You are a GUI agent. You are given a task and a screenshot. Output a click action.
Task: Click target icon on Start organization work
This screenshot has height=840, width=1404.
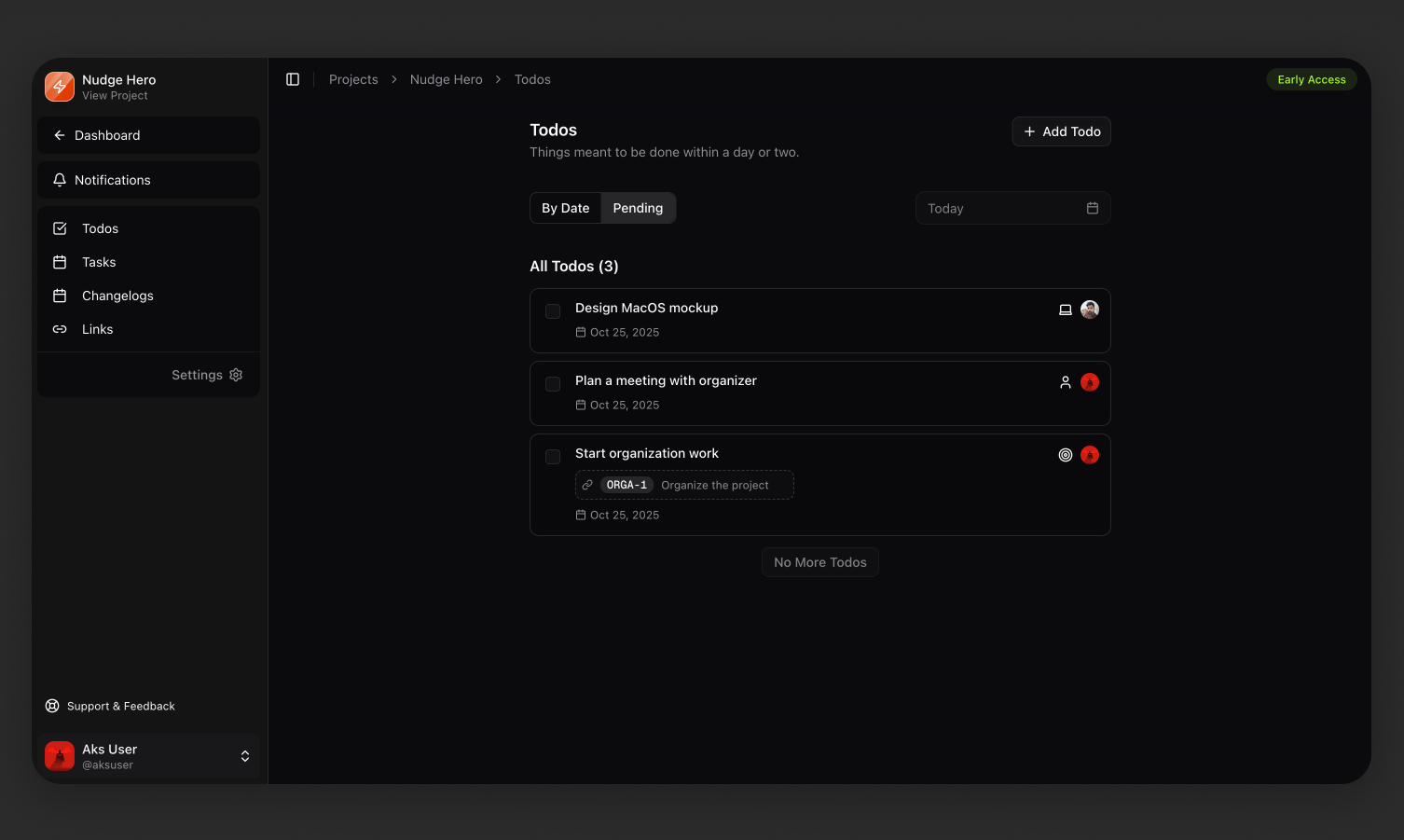[1066, 455]
